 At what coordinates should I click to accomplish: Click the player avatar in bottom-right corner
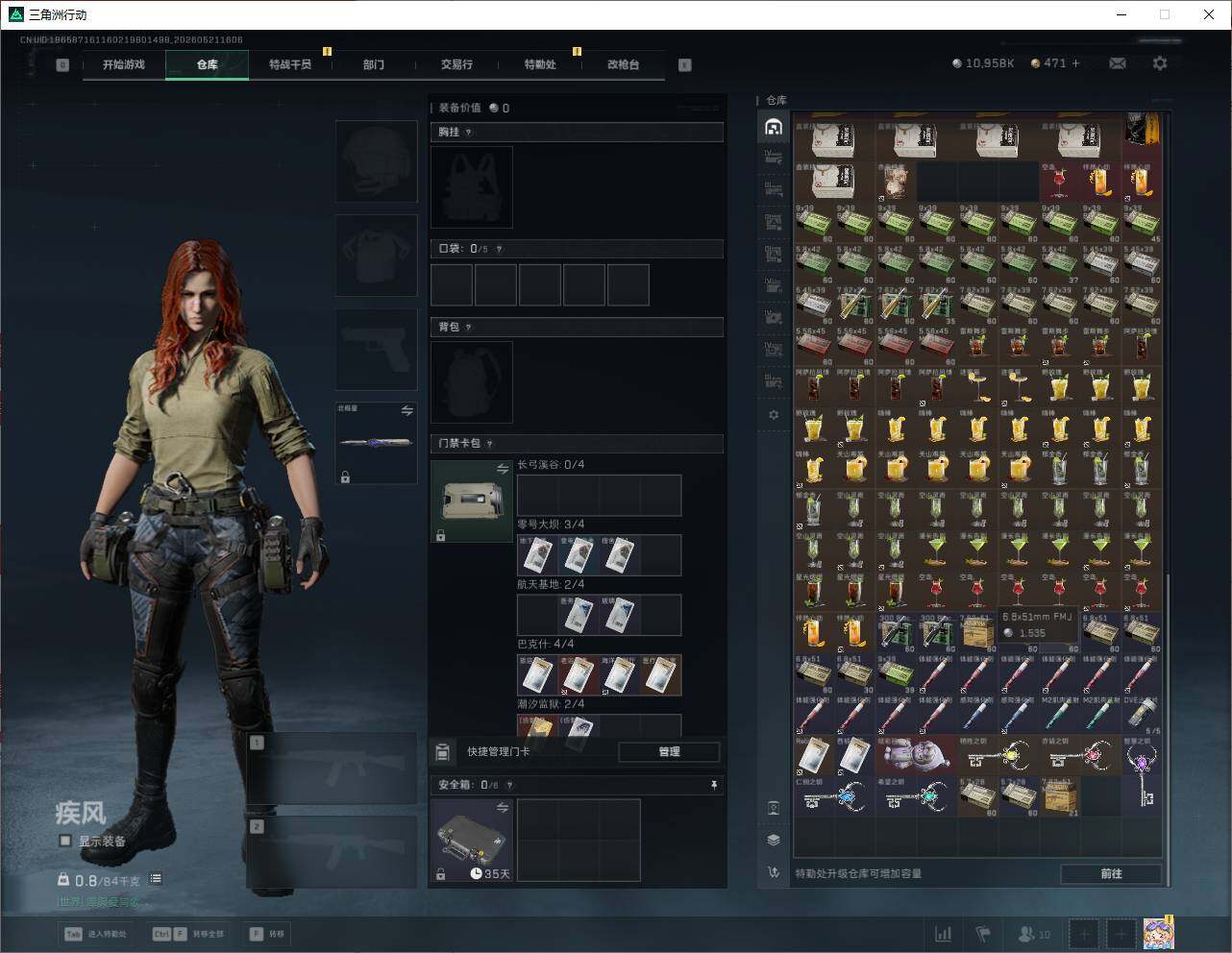pos(1158,933)
